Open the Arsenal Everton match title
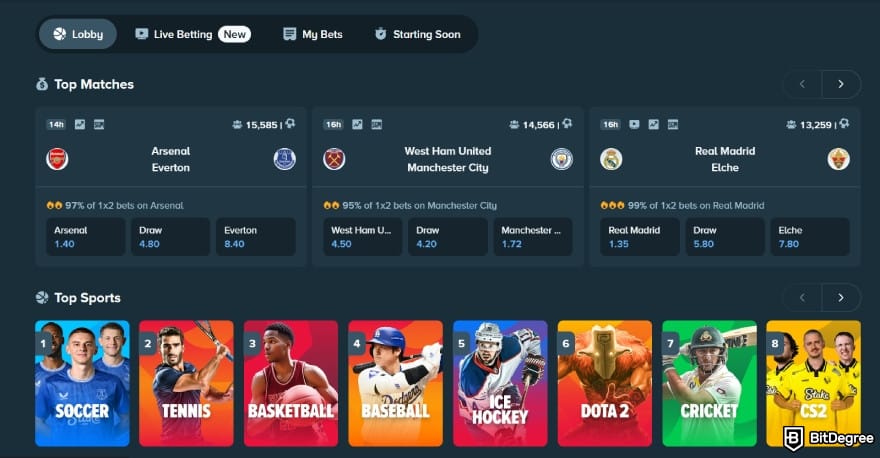Viewport: 880px width, 458px height. pos(171,159)
